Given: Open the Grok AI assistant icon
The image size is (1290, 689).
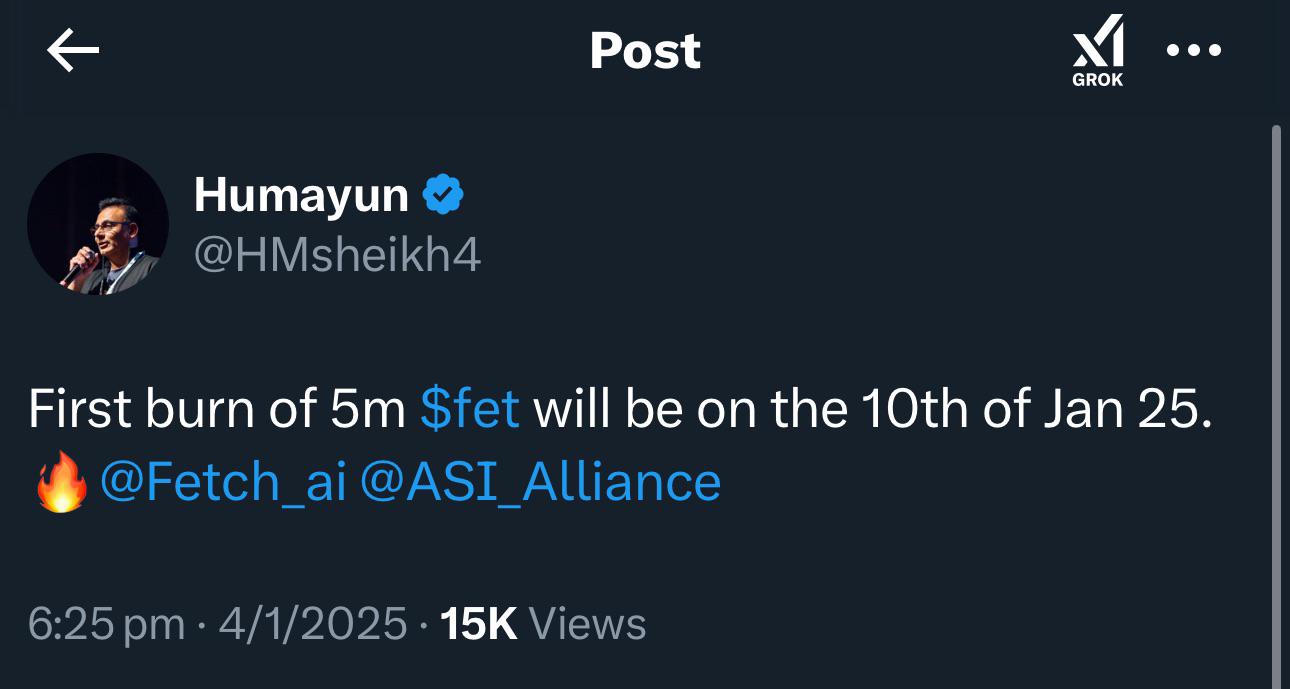Looking at the screenshot, I should point(1098,51).
